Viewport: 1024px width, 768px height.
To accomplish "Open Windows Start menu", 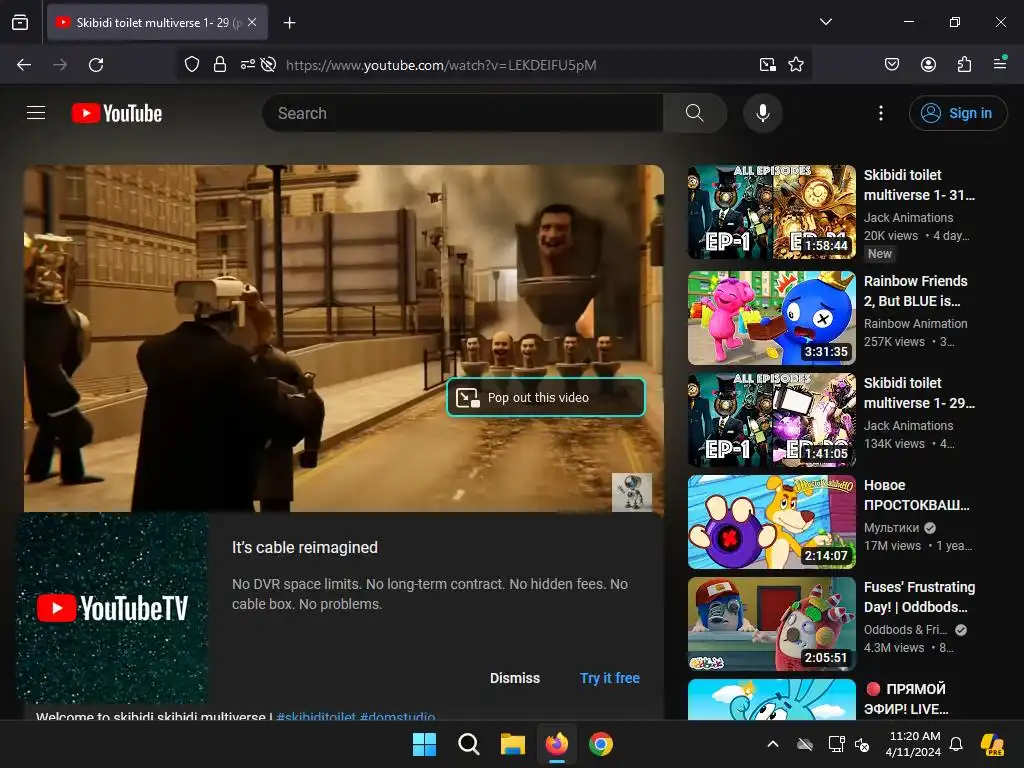I will 424,744.
